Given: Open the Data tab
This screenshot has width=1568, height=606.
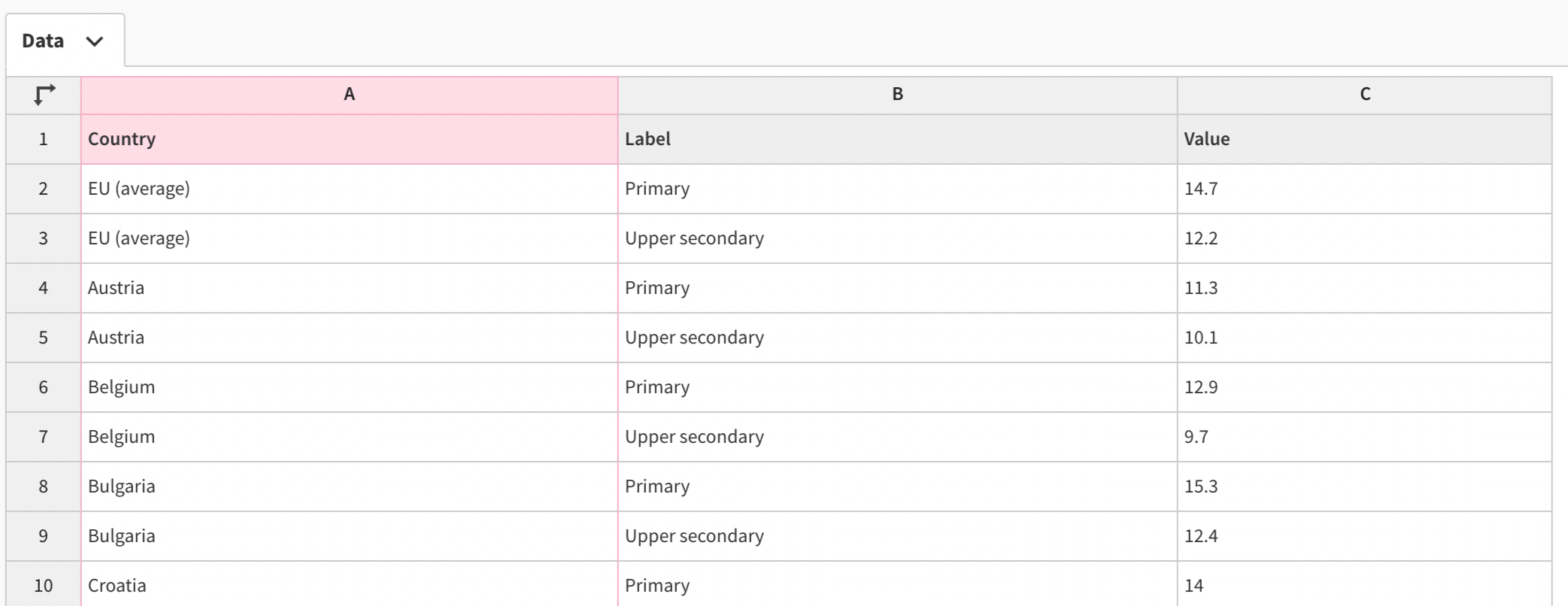Looking at the screenshot, I should [44, 41].
